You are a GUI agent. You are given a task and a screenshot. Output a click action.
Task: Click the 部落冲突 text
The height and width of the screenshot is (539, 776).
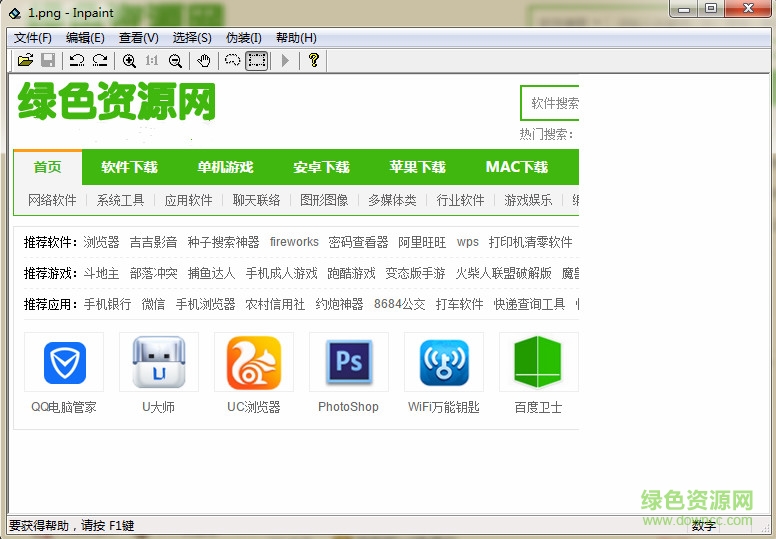click(x=153, y=273)
